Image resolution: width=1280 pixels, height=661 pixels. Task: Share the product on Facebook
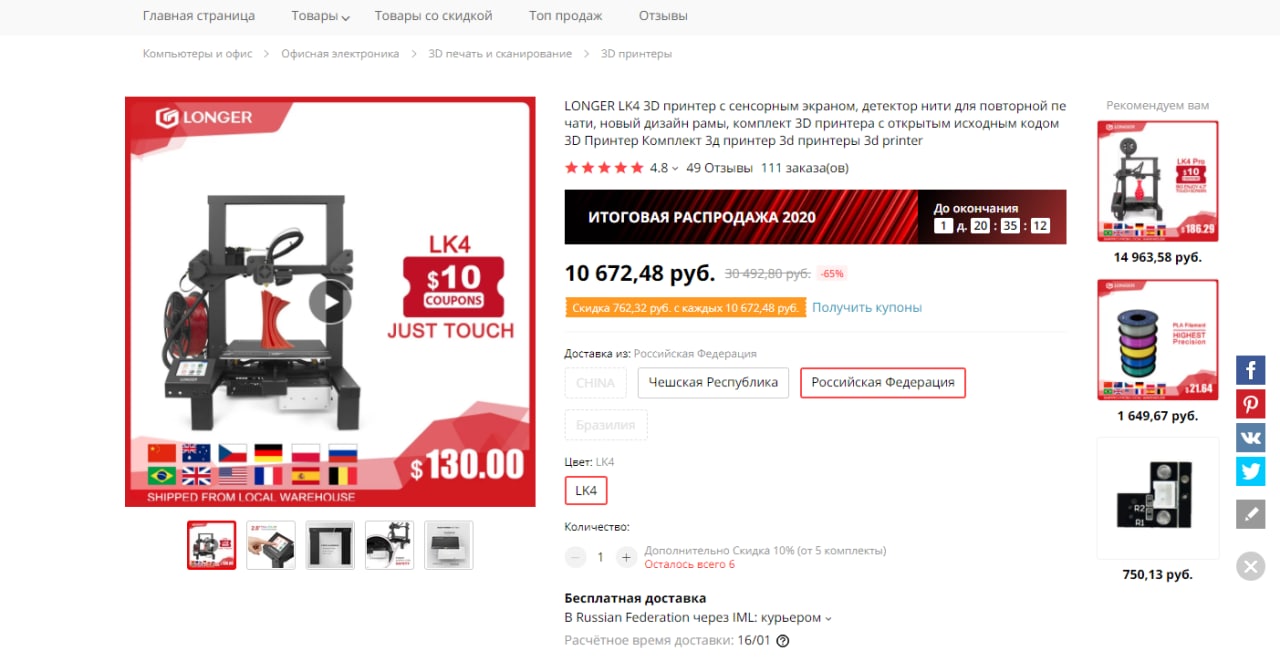click(1251, 370)
